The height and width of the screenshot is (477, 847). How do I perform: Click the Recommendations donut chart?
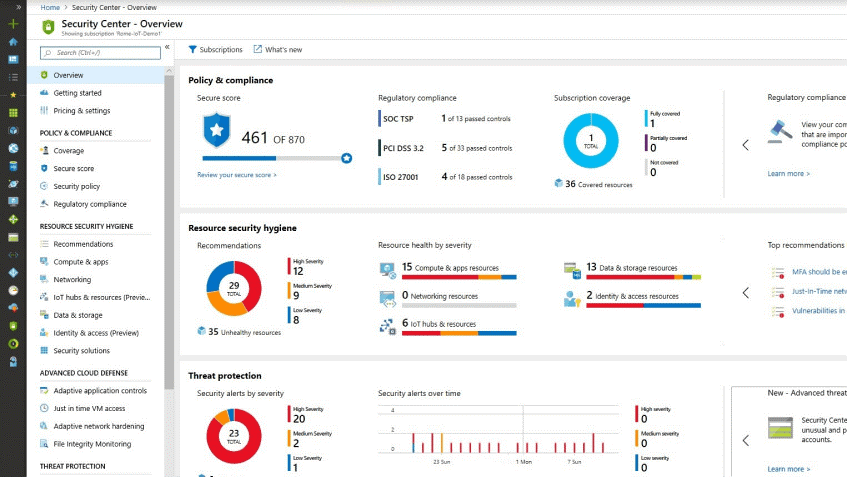pos(234,288)
